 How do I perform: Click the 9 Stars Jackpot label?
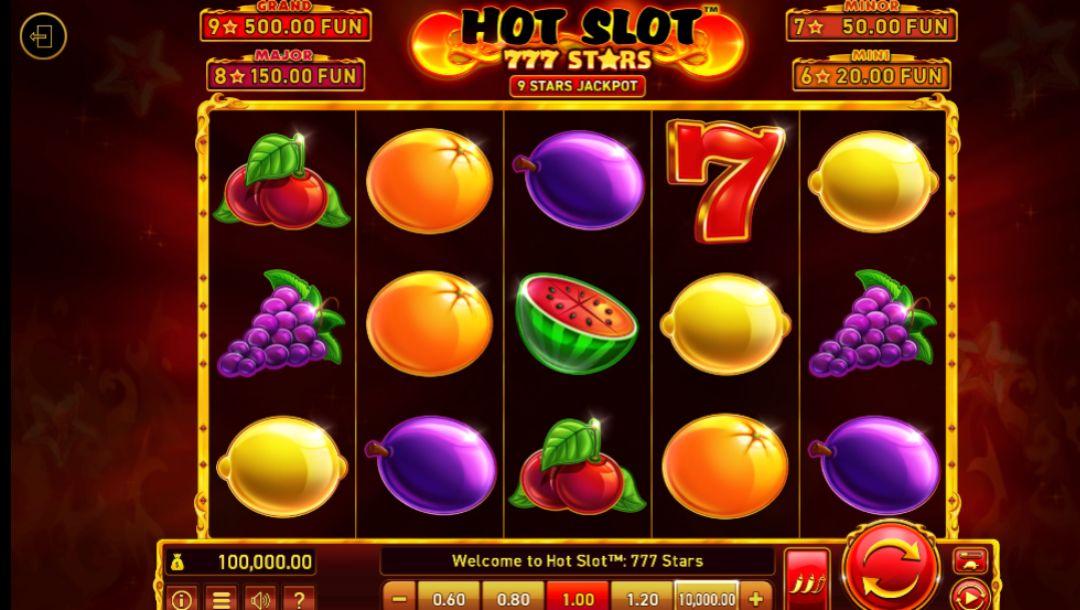[x=577, y=86]
